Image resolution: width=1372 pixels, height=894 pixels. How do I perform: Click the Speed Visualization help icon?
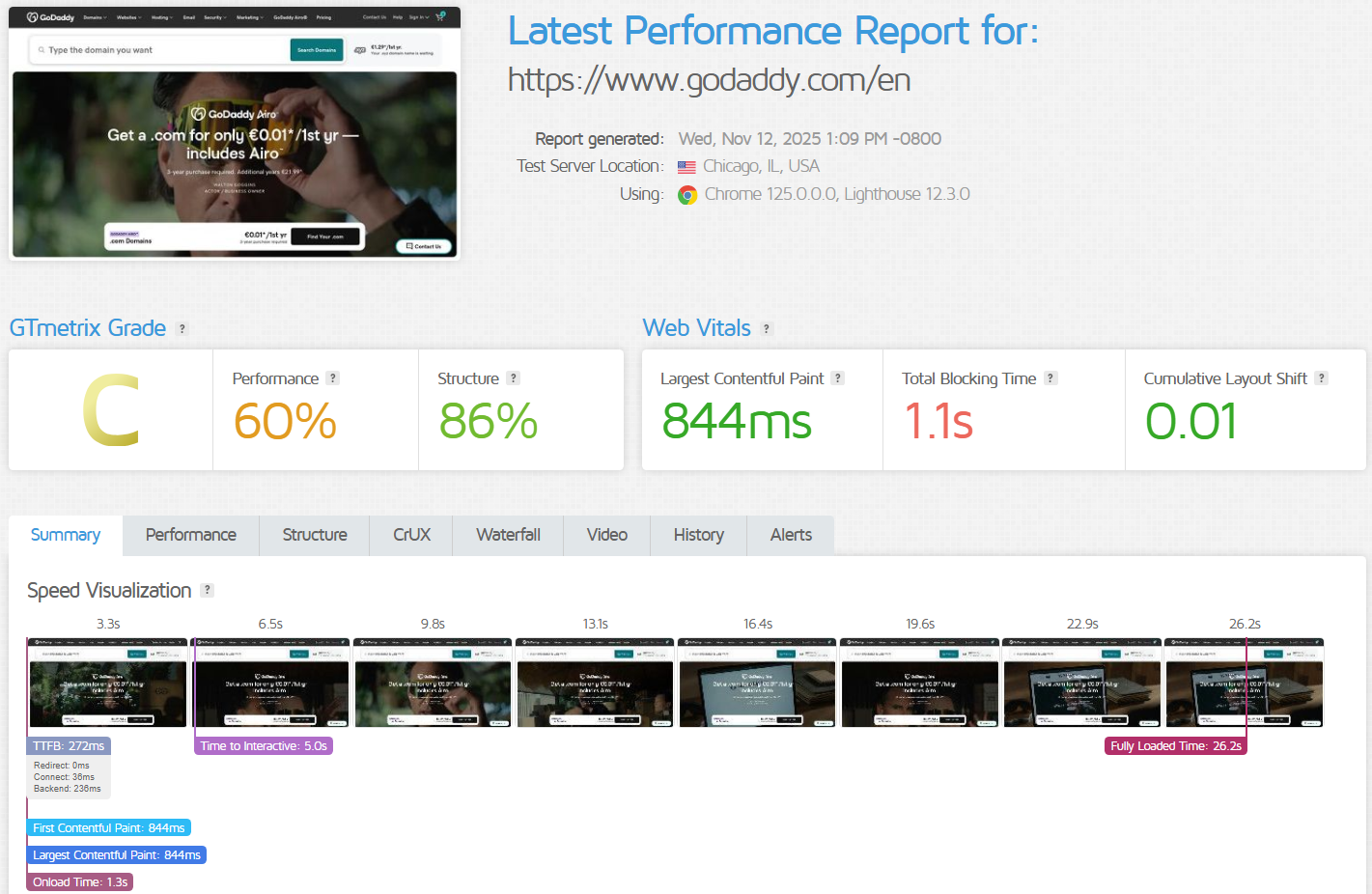tap(207, 590)
